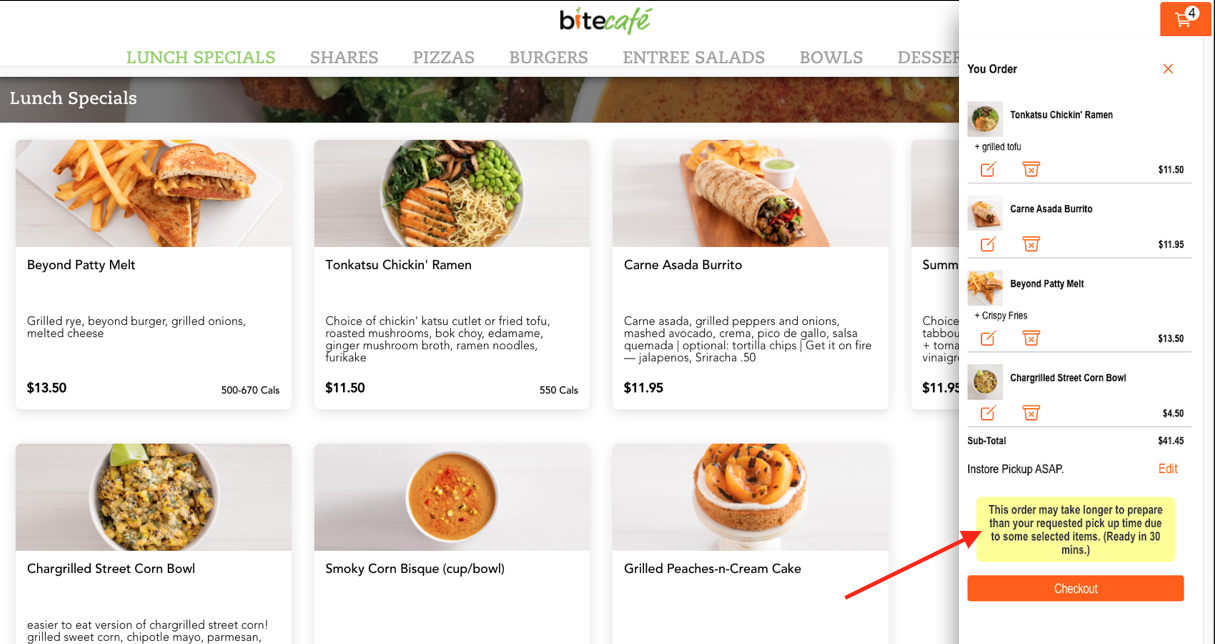Edit the Carne Asada Burrito cart item

click(988, 244)
